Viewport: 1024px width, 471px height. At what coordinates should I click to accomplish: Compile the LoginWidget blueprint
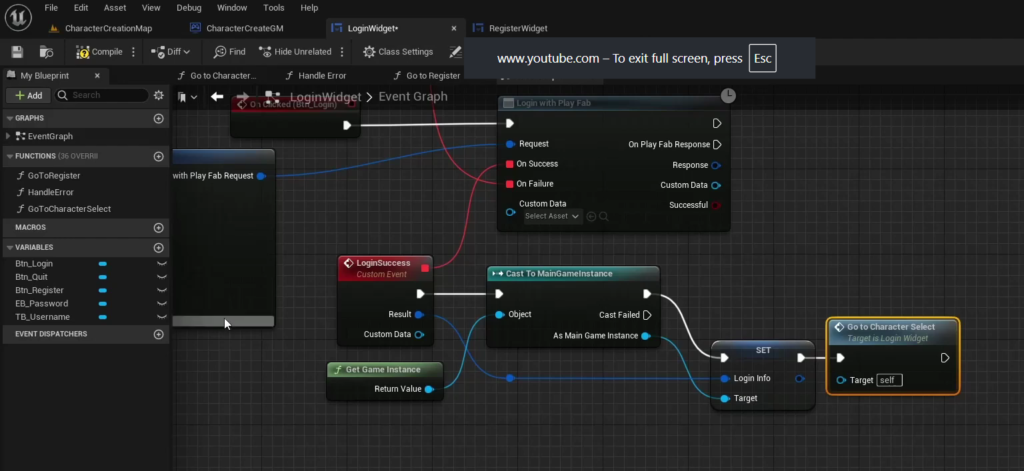99,52
